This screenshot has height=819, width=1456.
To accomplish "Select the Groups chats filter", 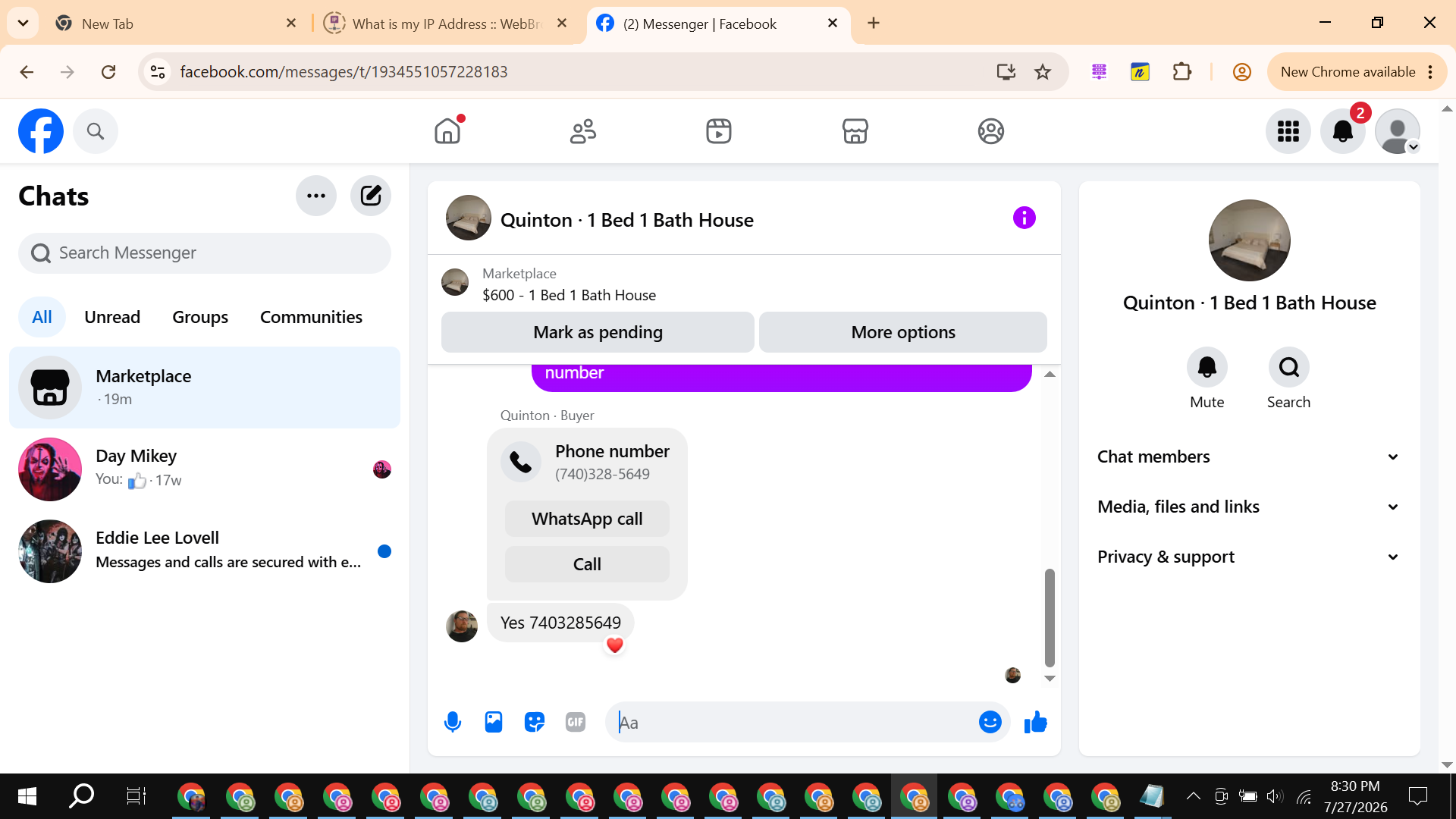I will click(200, 317).
